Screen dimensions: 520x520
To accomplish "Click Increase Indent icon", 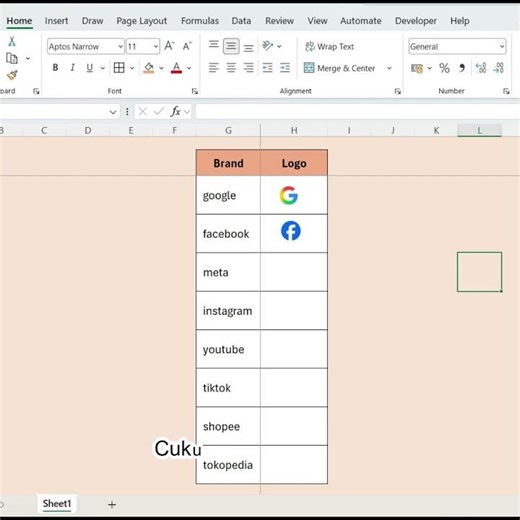I will pyautogui.click(x=285, y=68).
